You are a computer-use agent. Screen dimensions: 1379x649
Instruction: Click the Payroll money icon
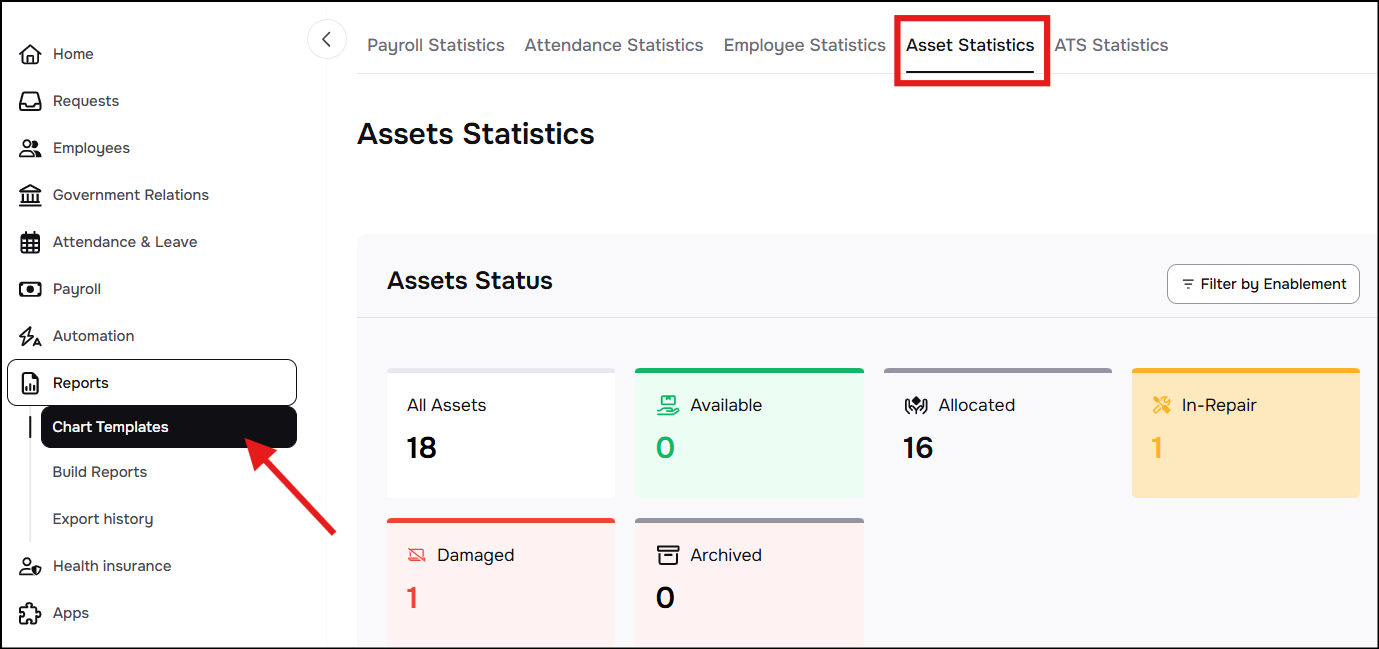pyautogui.click(x=30, y=289)
